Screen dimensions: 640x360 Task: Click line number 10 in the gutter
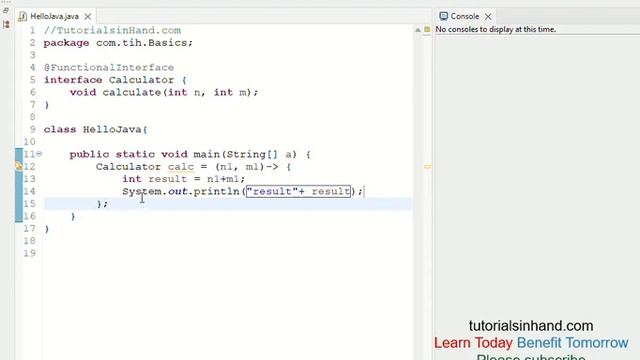point(29,142)
